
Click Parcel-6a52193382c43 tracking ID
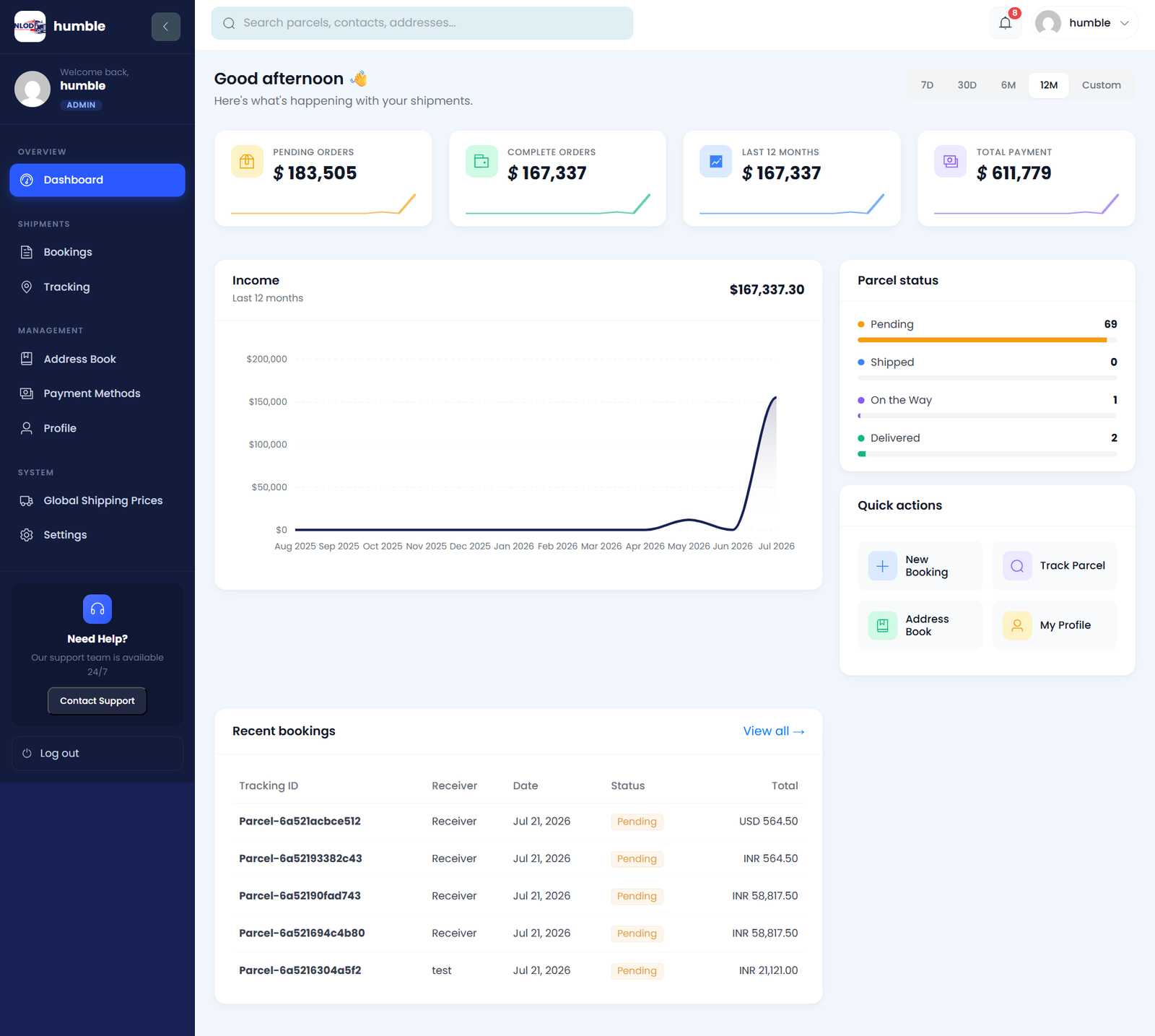[300, 858]
